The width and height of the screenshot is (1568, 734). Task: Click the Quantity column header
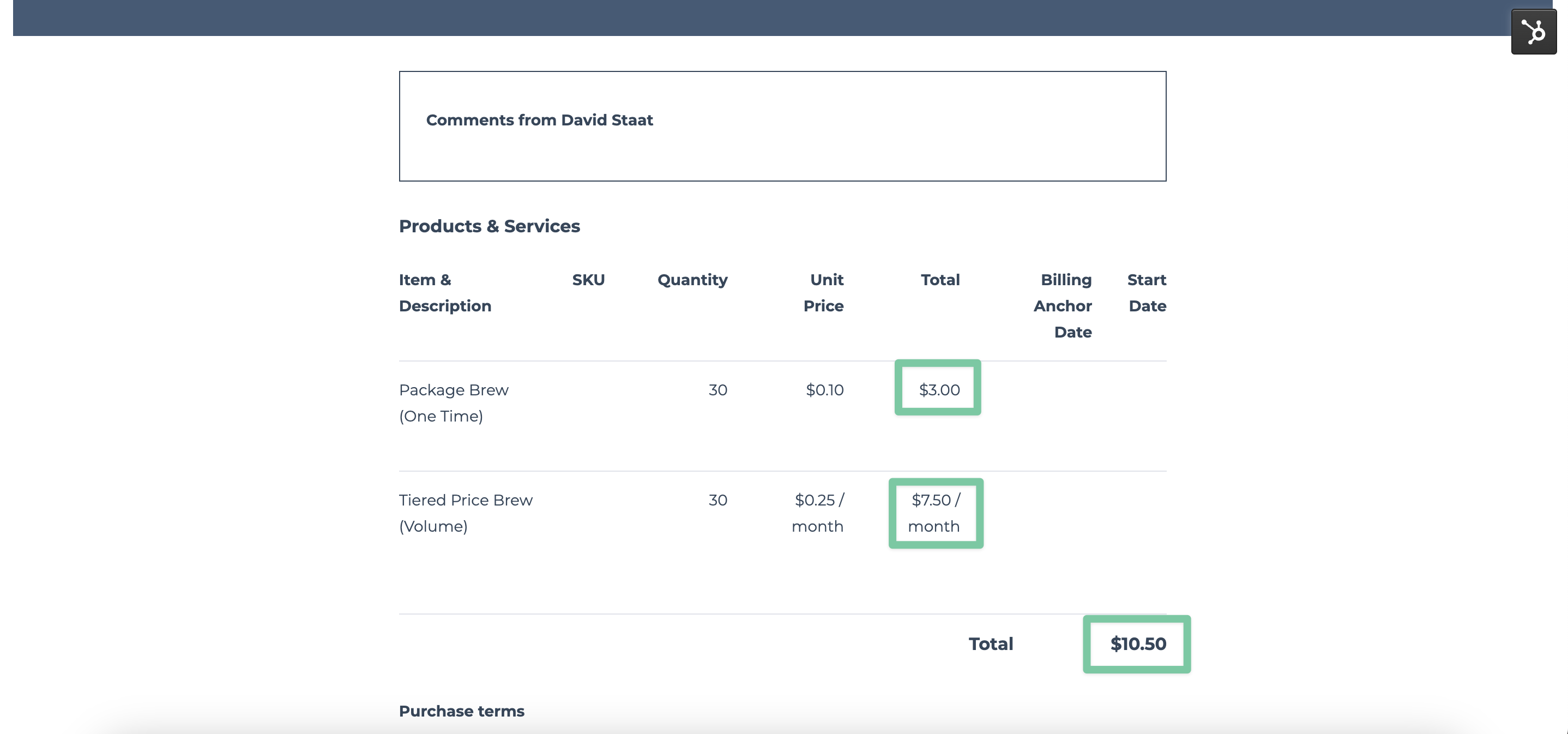coord(692,280)
